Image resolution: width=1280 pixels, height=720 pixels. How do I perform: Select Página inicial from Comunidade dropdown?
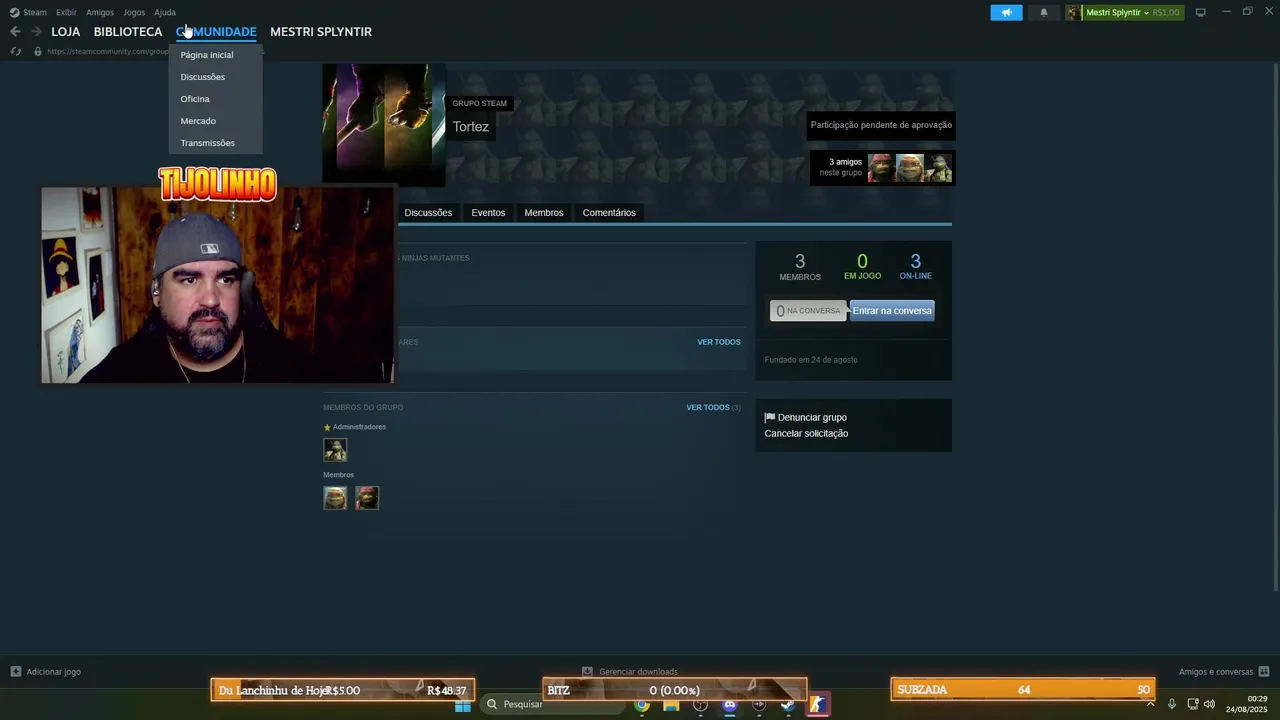(207, 55)
